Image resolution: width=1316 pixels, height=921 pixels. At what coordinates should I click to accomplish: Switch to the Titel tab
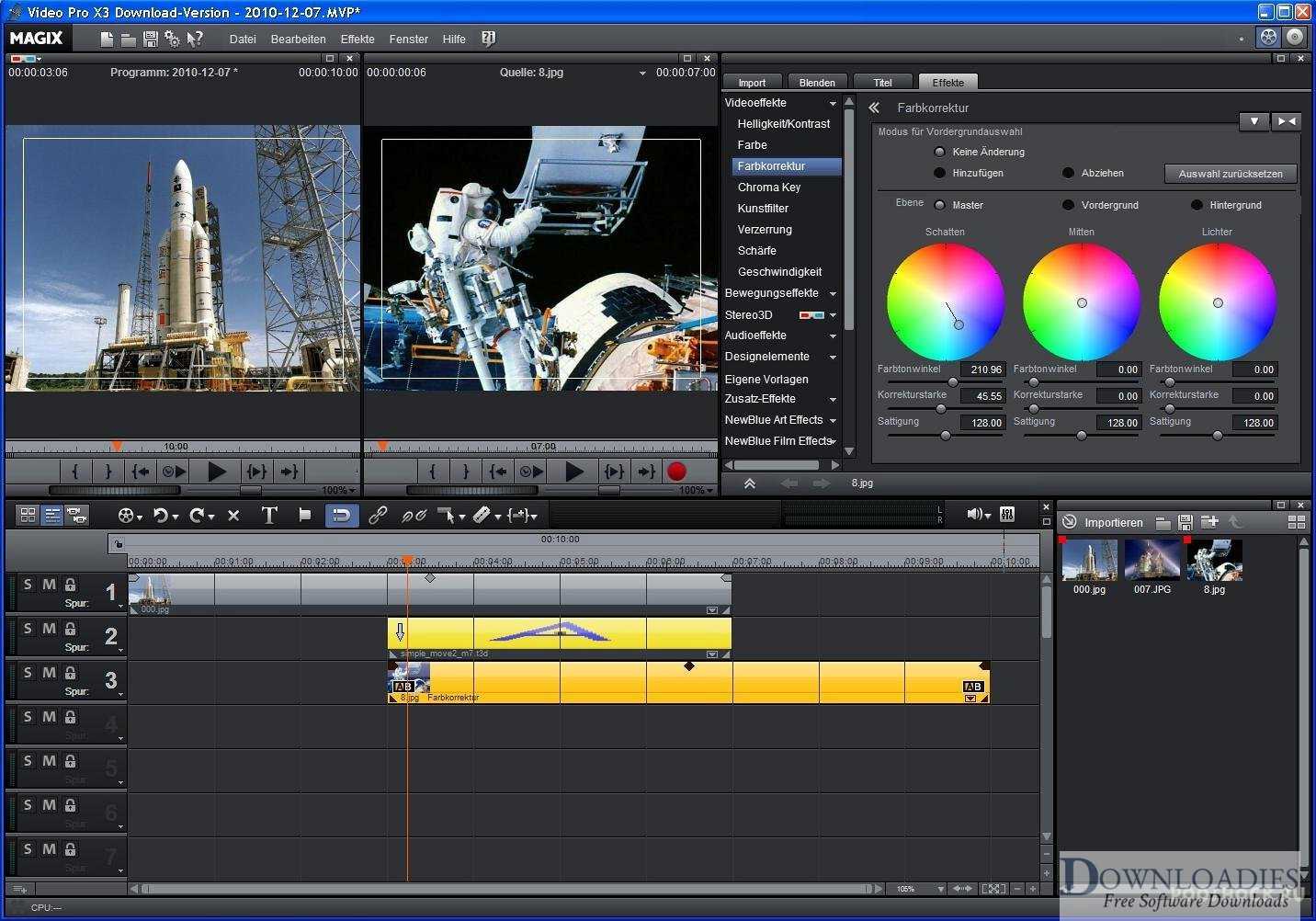[882, 83]
